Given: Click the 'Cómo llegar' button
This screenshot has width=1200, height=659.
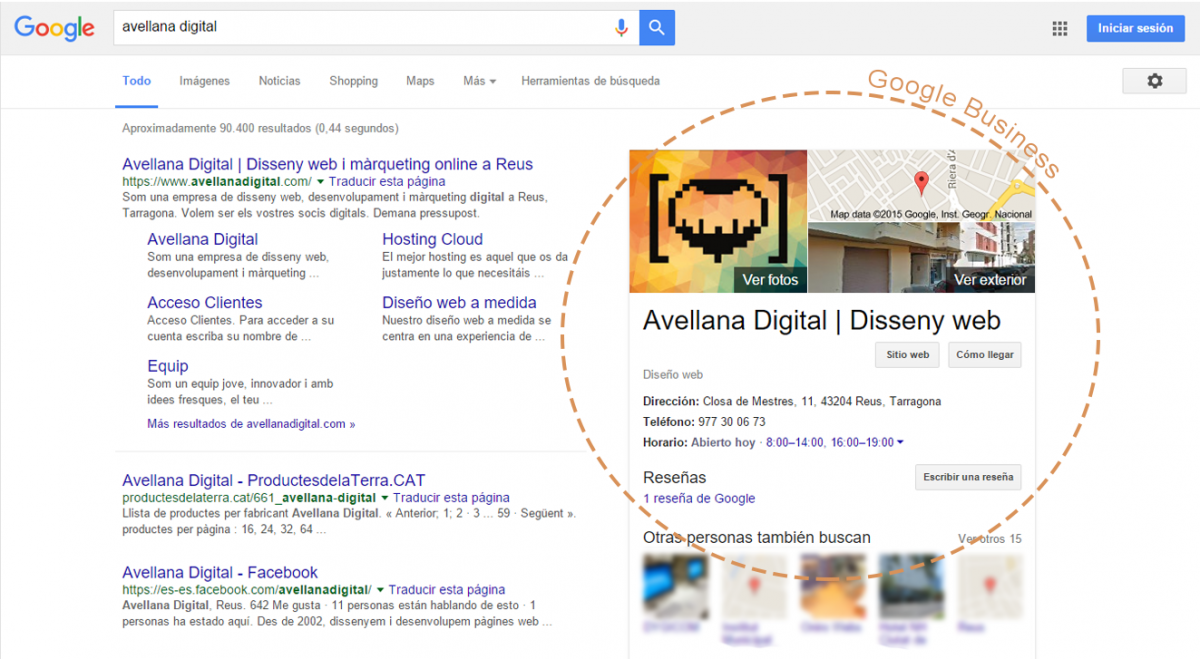Looking at the screenshot, I should 985,355.
